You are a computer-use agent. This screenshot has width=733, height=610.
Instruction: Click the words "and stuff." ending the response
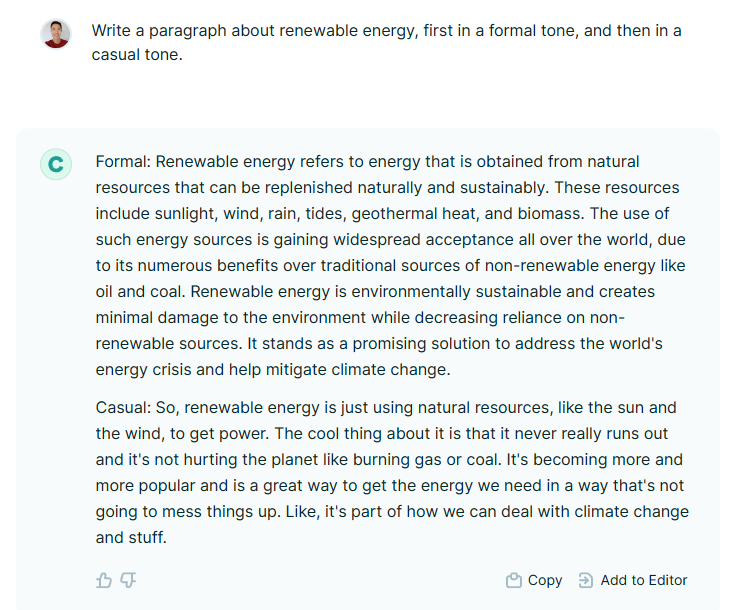click(132, 537)
